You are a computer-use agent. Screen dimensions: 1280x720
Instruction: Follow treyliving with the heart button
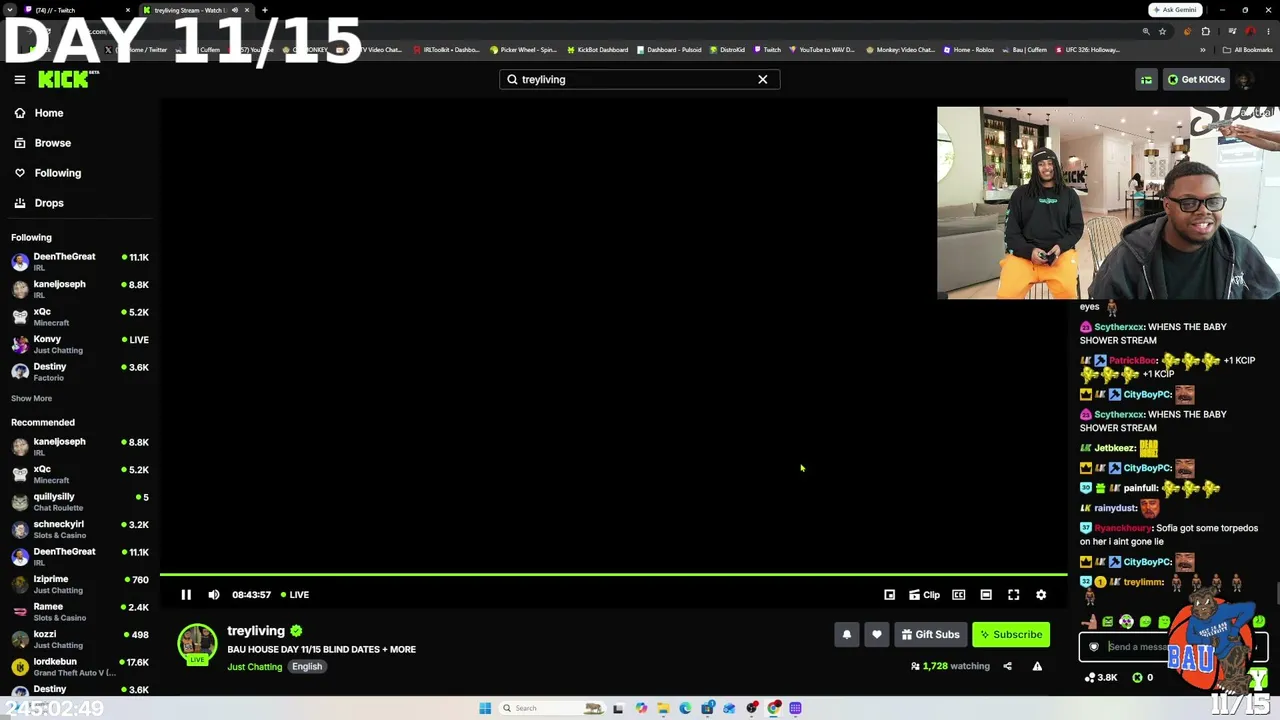pyautogui.click(x=877, y=634)
